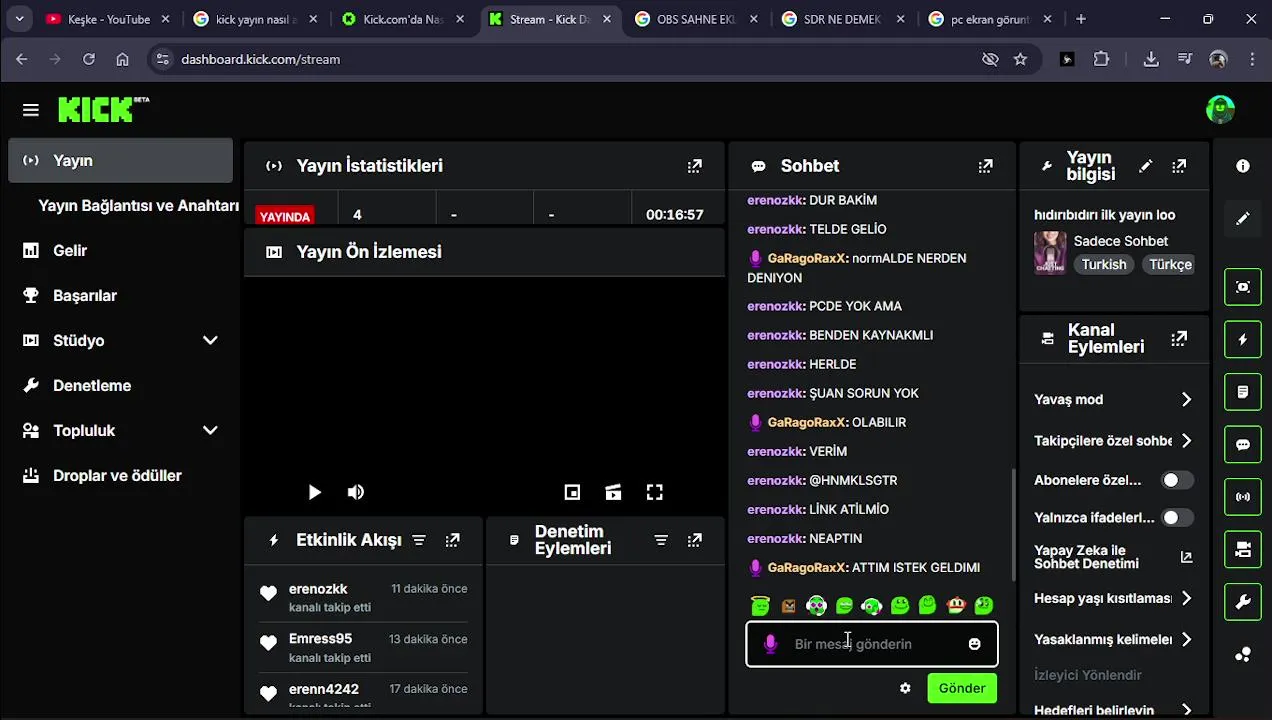This screenshot has height=720, width=1272.
Task: Toggle the wrench stream info widget
Action: pyautogui.click(x=1243, y=602)
